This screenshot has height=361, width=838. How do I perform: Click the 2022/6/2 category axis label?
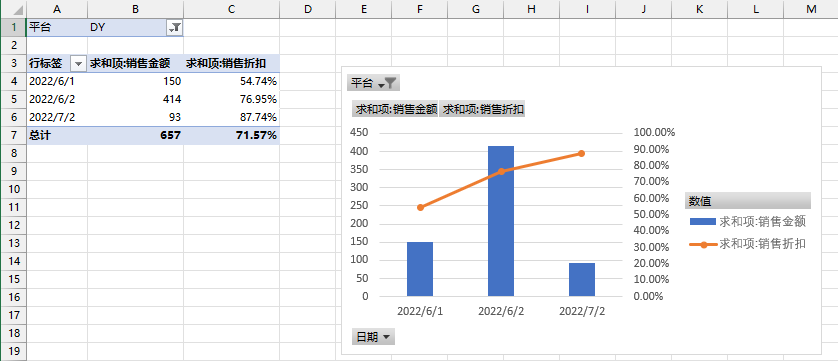coord(501,311)
